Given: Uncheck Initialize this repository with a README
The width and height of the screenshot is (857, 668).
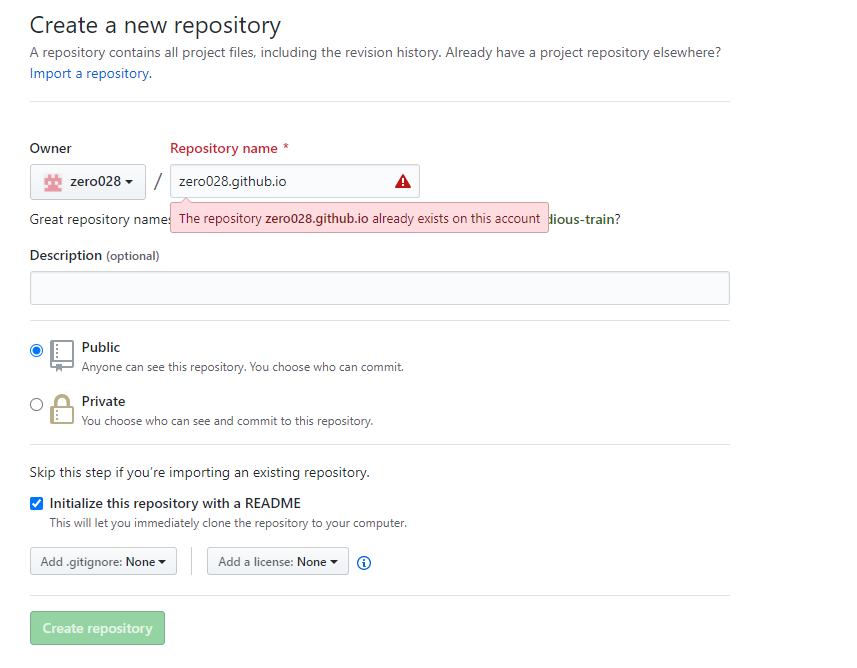Looking at the screenshot, I should tap(37, 503).
